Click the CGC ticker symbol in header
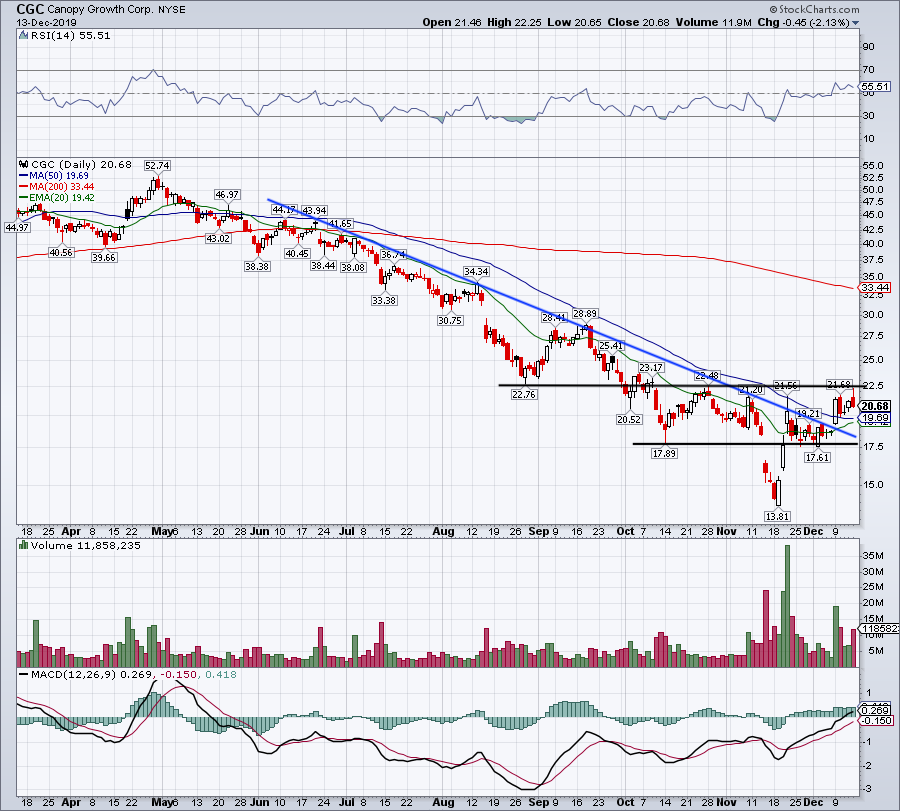This screenshot has height=811, width=900. pyautogui.click(x=29, y=9)
